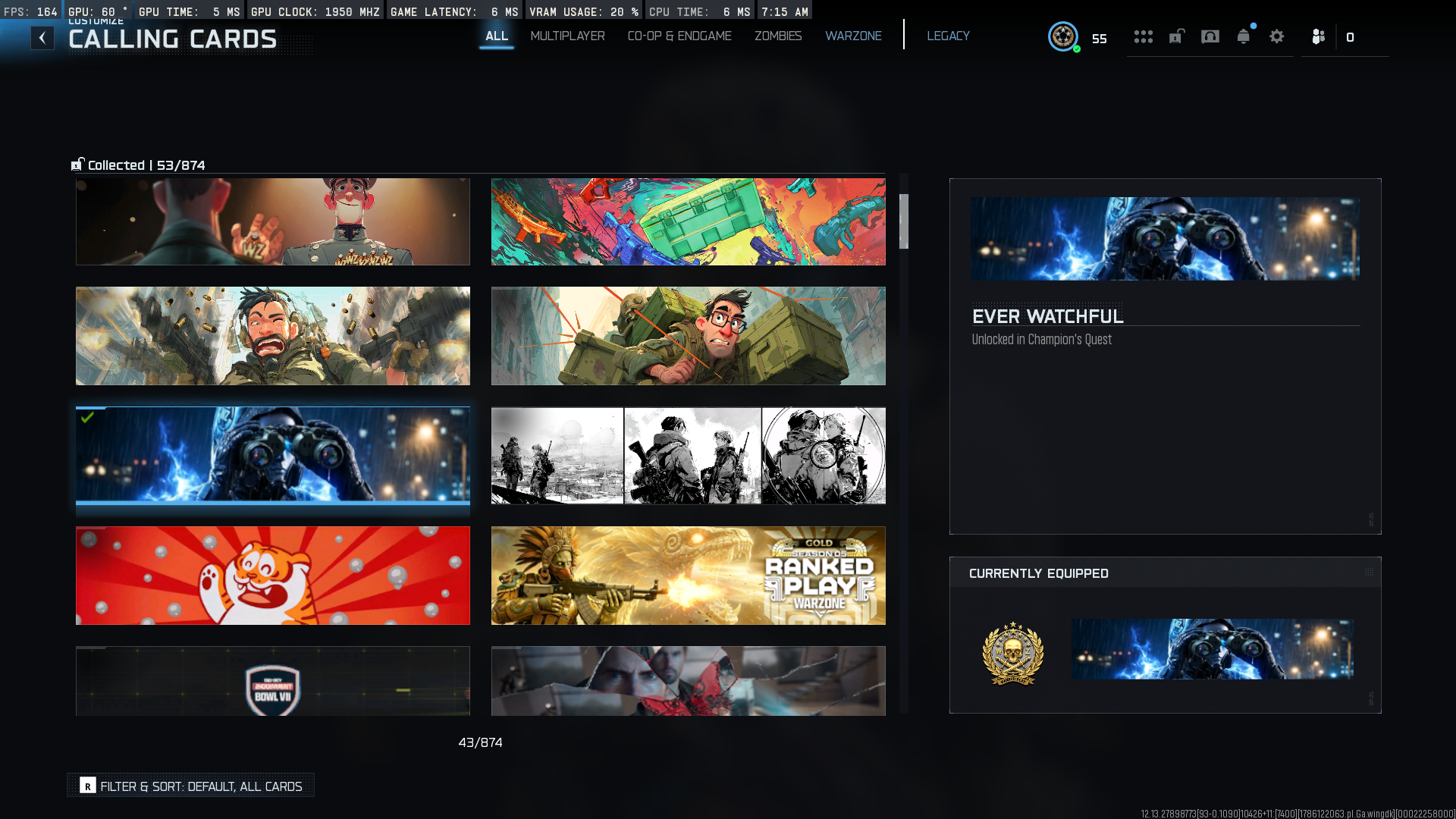The width and height of the screenshot is (1456, 819).
Task: Click the EVER WATCHFUL title
Action: tap(1048, 316)
